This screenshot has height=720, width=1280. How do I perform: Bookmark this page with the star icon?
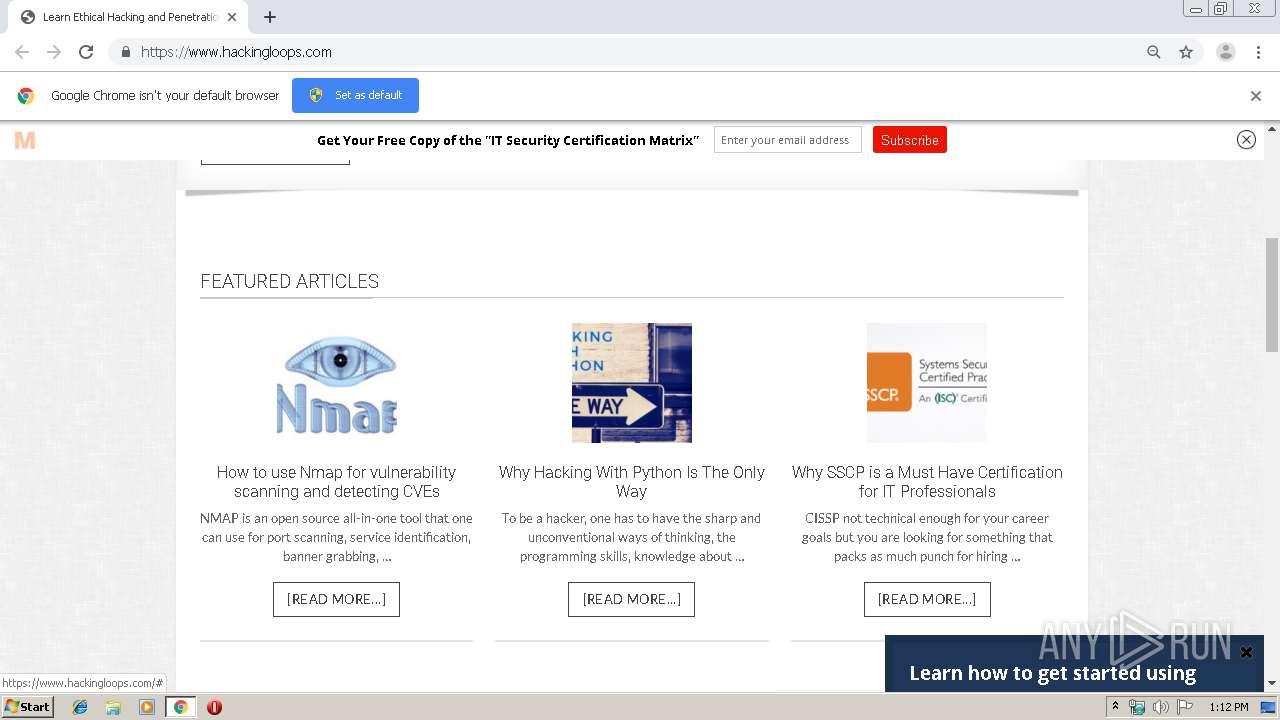(x=1186, y=52)
